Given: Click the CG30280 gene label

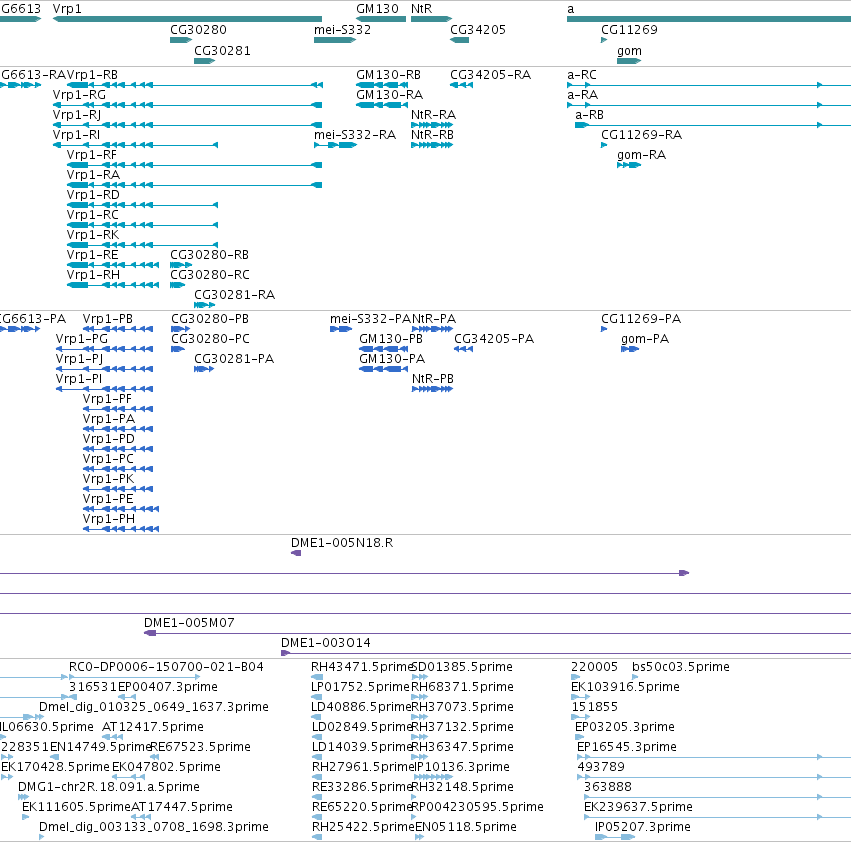Looking at the screenshot, I should (198, 30).
